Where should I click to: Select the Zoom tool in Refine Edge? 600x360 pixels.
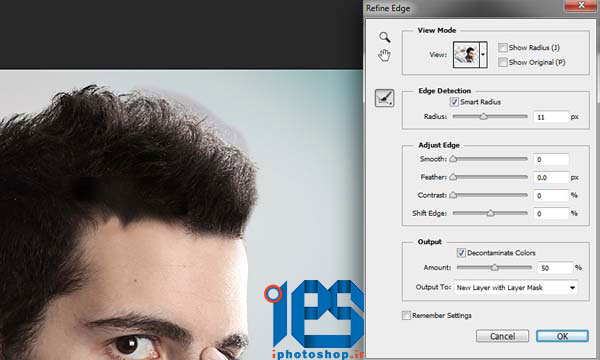pos(385,37)
